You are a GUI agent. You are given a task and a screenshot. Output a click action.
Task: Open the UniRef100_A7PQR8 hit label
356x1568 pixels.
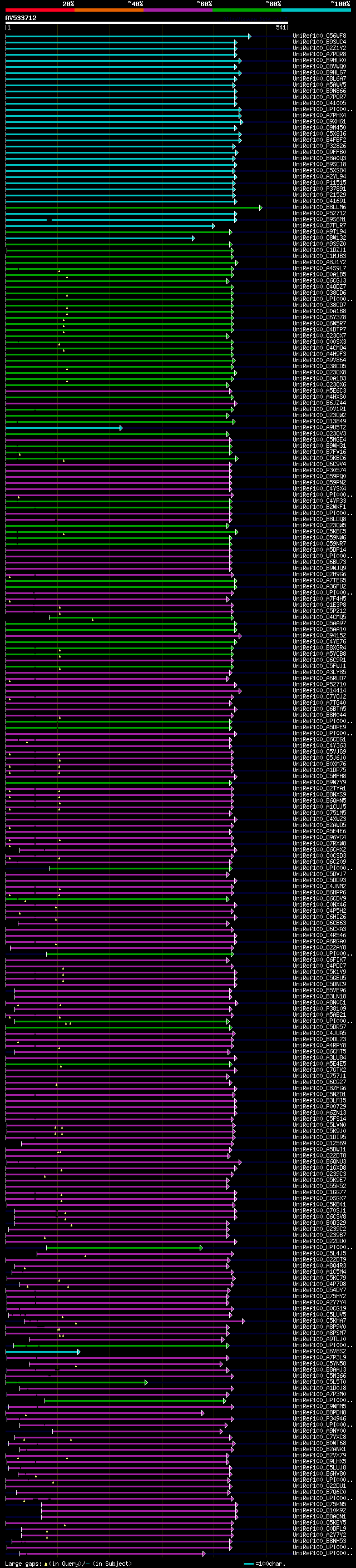319,54
